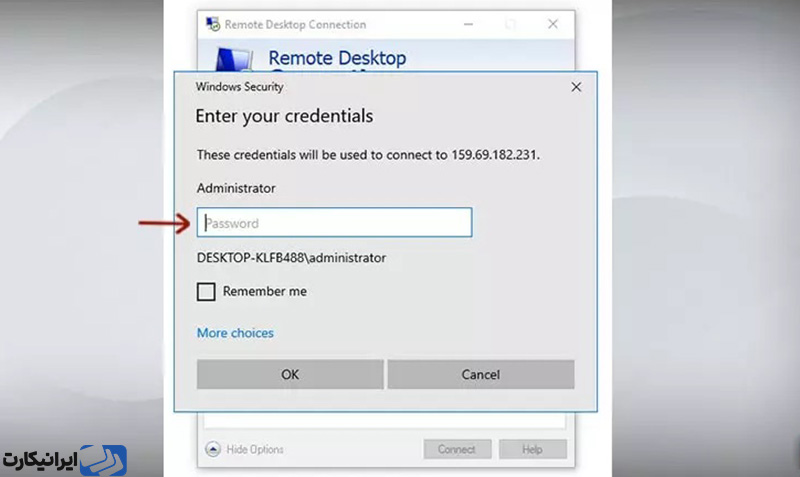Confirm credentials with the OK button
This screenshot has width=800, height=477.
[x=290, y=374]
